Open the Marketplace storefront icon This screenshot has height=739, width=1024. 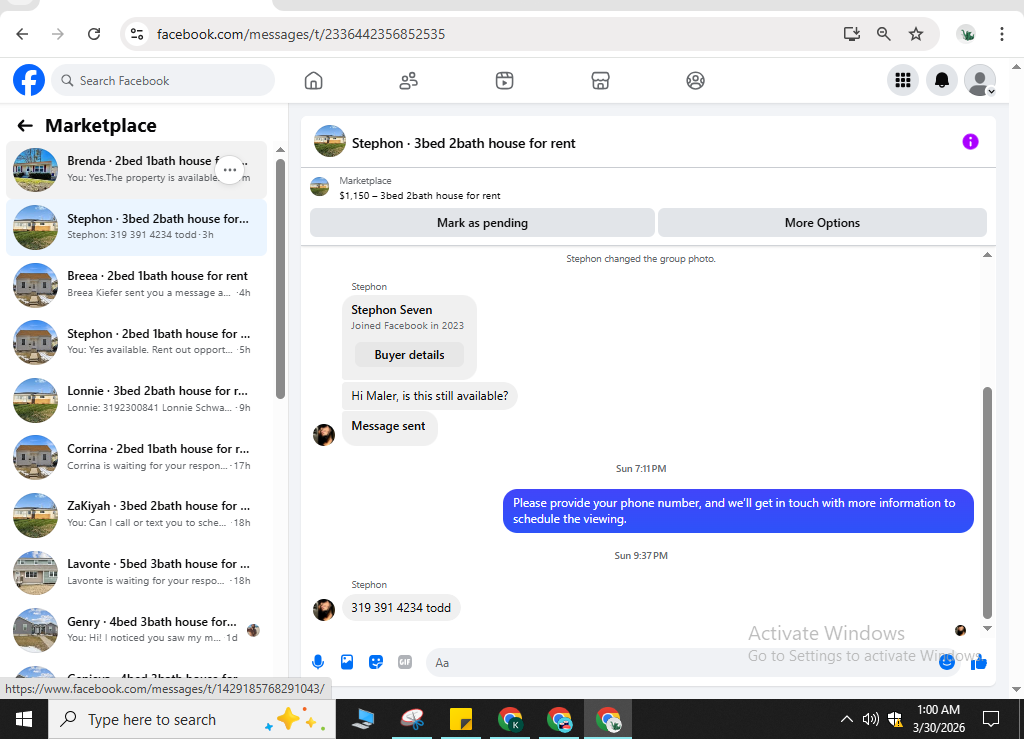pyautogui.click(x=600, y=81)
